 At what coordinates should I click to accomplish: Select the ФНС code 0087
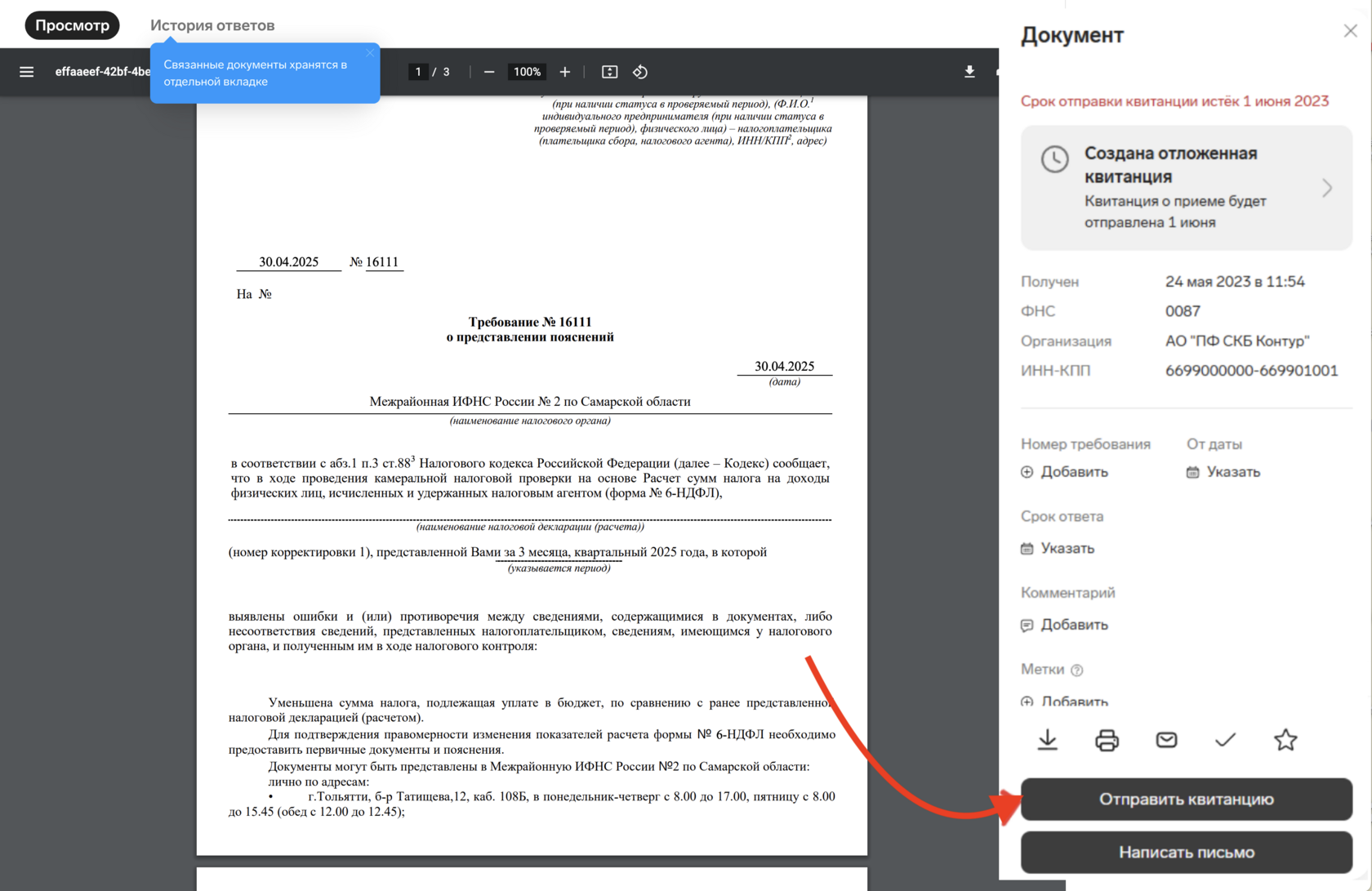pos(1183,311)
